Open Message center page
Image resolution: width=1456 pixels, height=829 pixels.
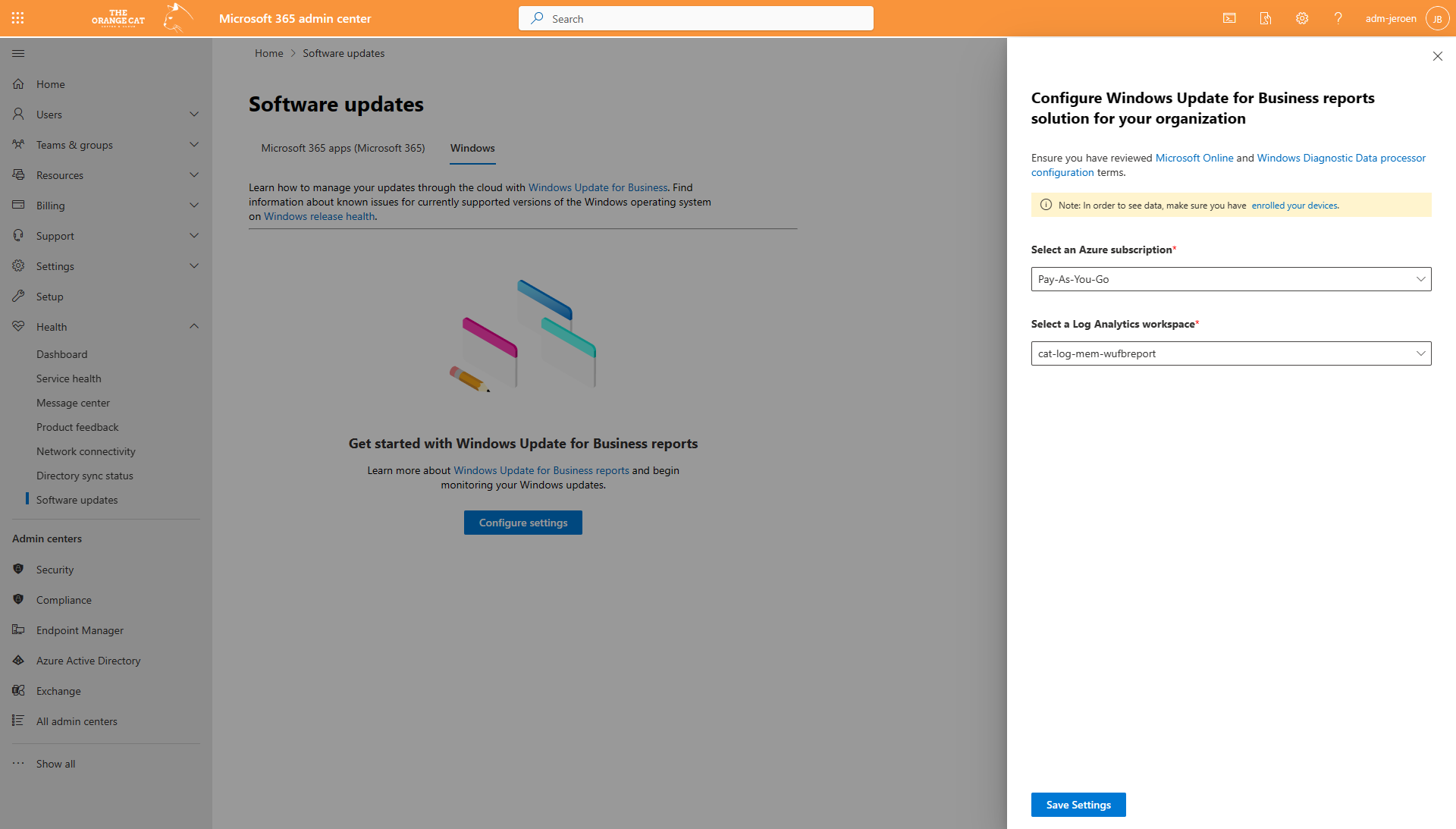[x=73, y=403]
